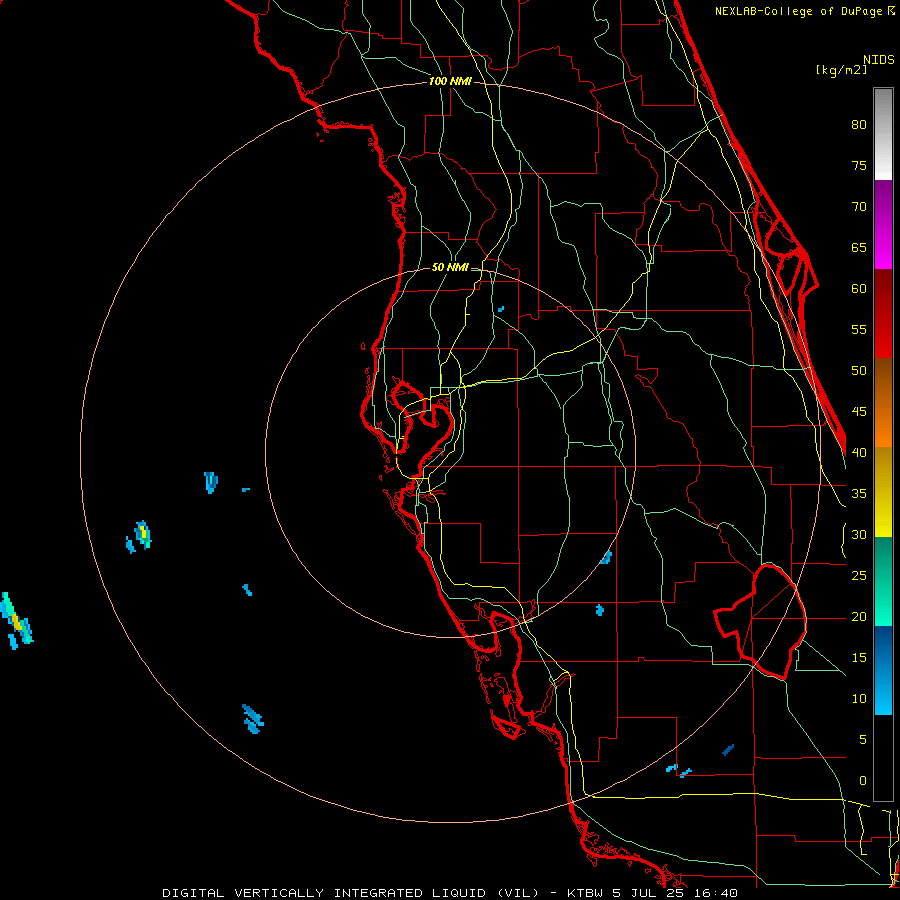Click the scale value 0

point(863,781)
